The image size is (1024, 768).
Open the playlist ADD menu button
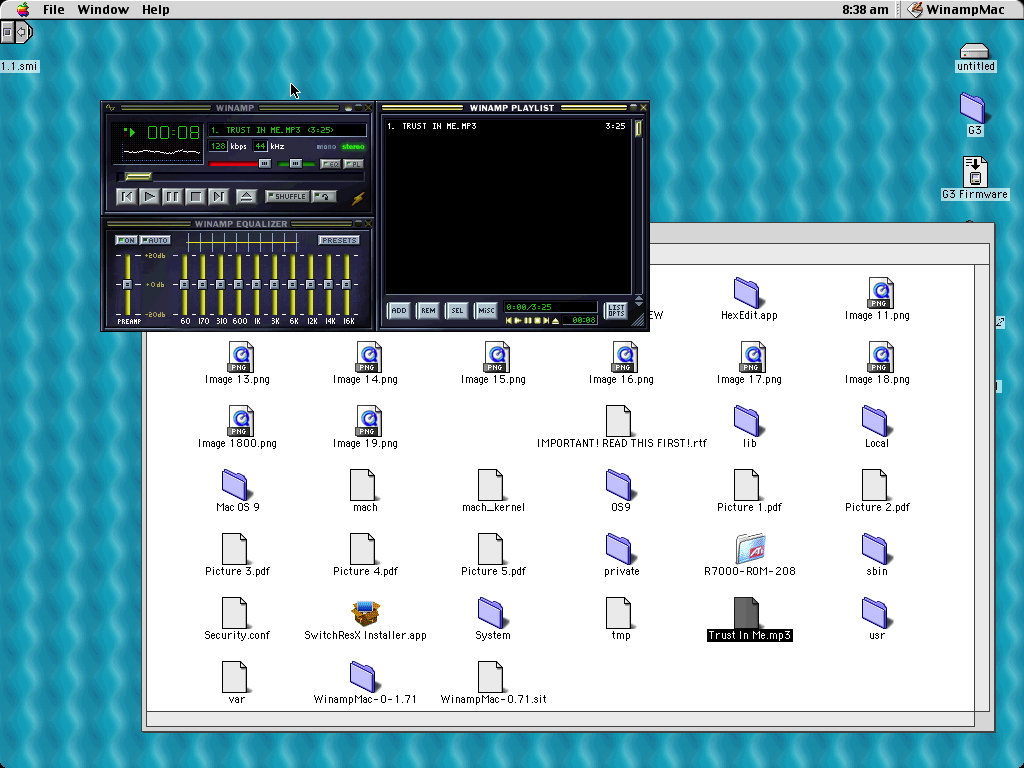click(x=398, y=310)
